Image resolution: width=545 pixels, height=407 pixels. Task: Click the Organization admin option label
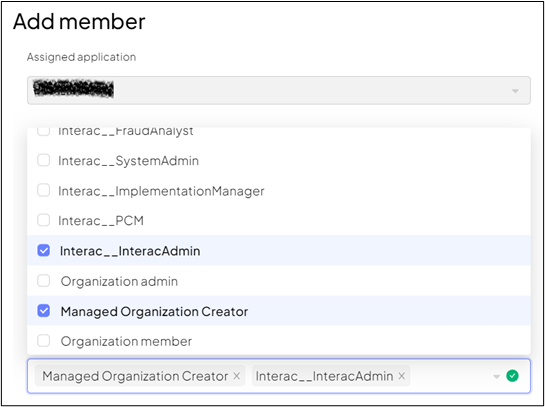(119, 281)
